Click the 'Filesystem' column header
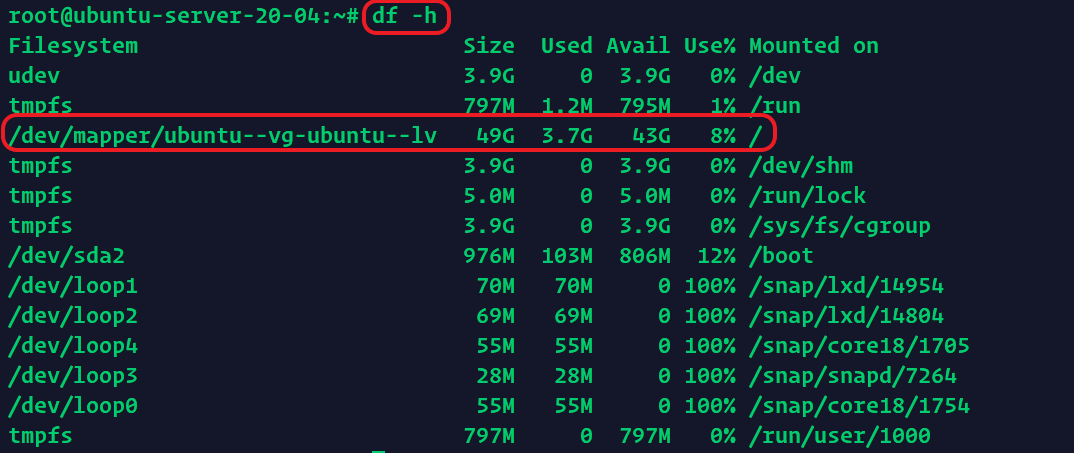This screenshot has width=1074, height=453. [73, 46]
